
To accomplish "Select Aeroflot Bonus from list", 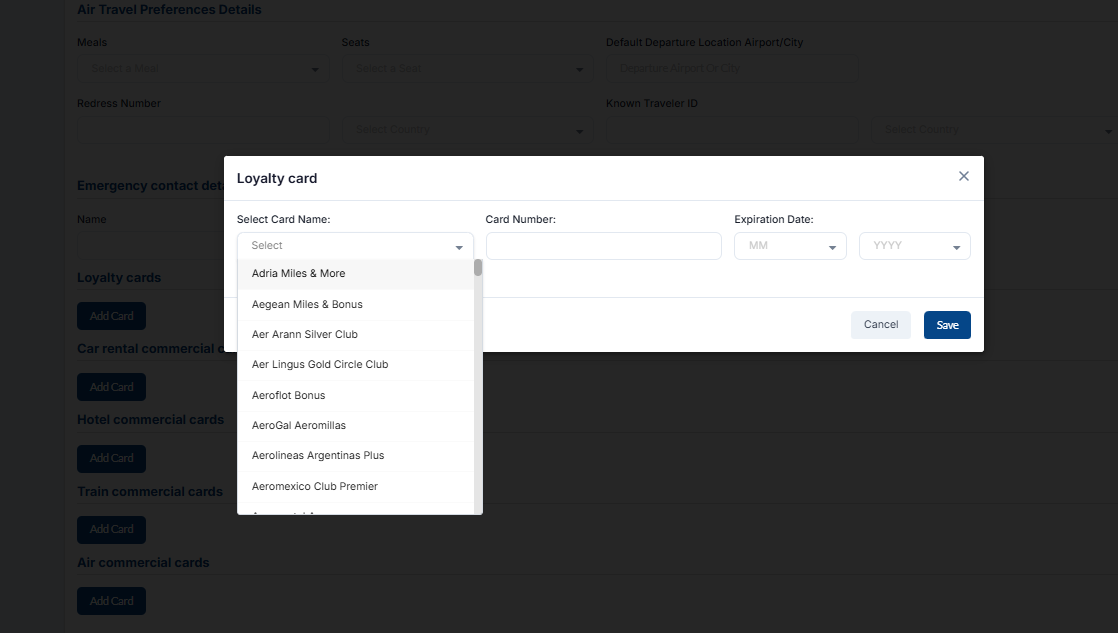I will click(355, 395).
